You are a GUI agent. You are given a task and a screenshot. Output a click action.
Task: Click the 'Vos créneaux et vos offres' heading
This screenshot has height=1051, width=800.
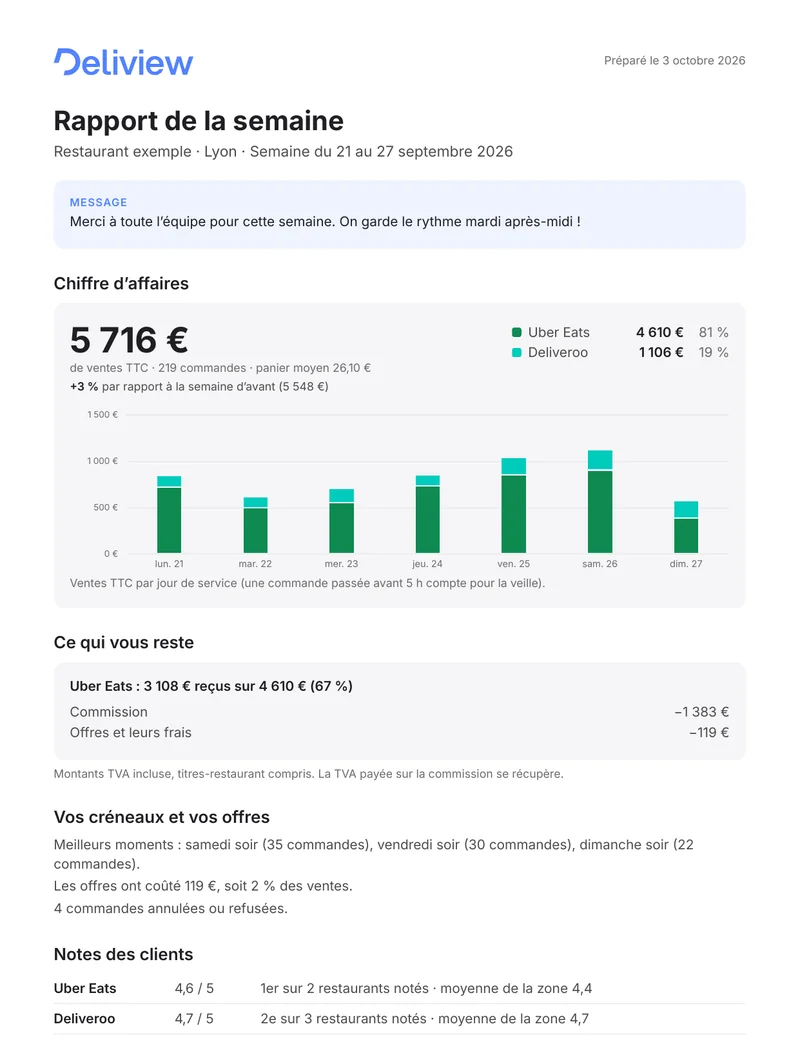(161, 817)
